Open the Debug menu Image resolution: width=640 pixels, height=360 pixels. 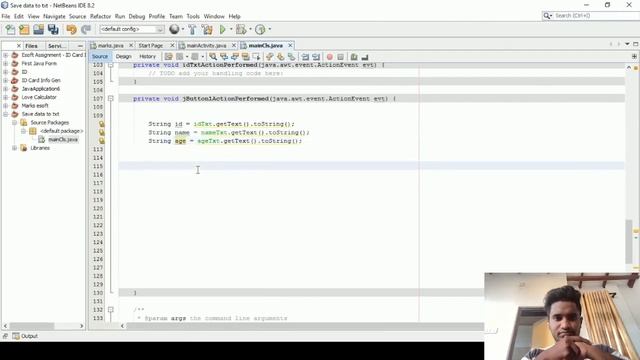tap(137, 16)
